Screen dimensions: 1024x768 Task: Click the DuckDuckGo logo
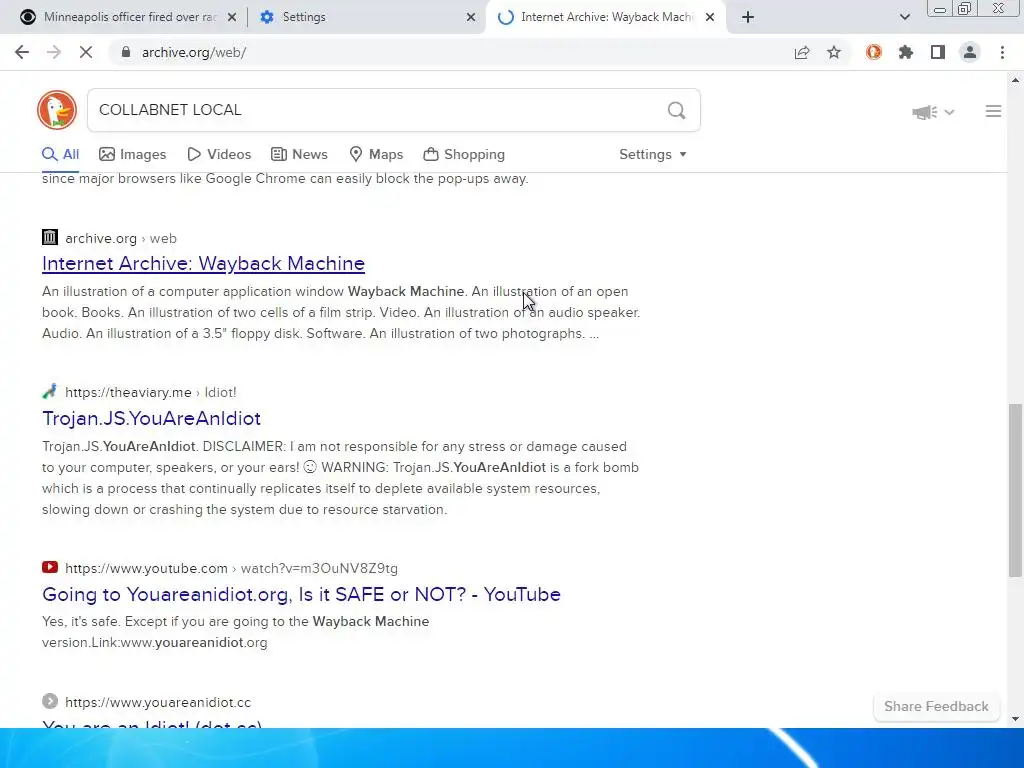coord(57,110)
